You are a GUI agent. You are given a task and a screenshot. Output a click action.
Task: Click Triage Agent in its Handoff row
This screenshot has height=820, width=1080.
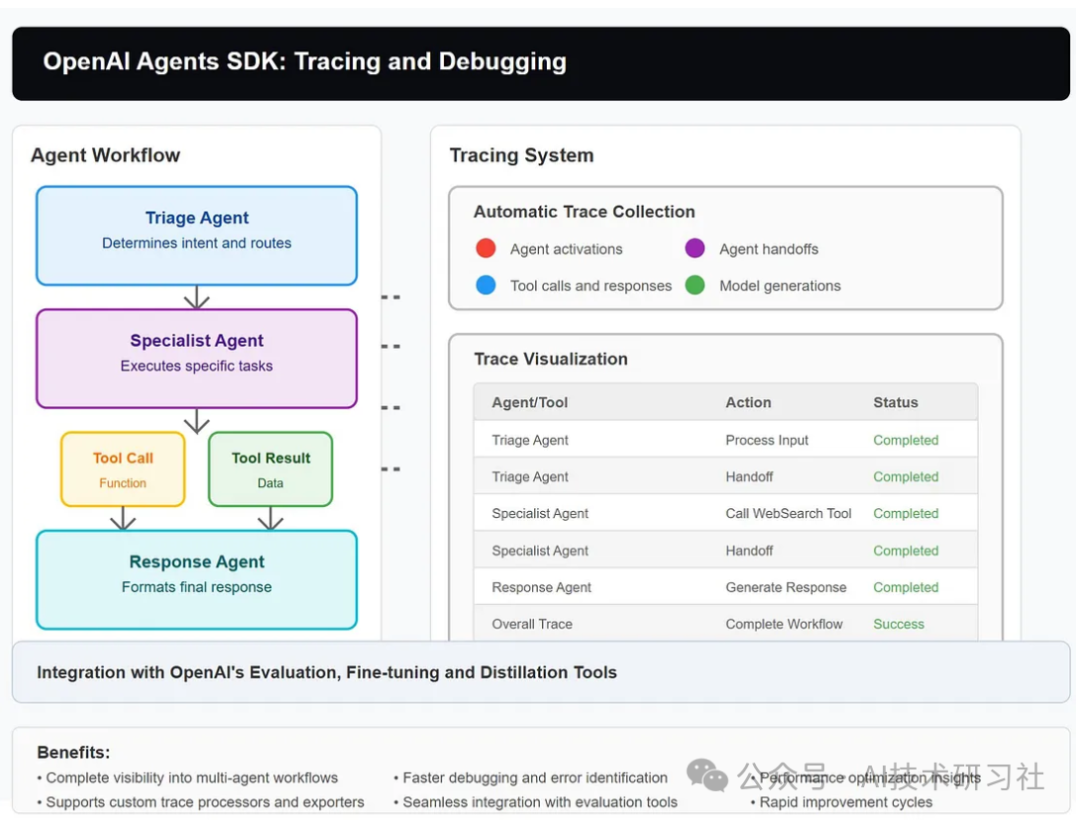pyautogui.click(x=530, y=476)
